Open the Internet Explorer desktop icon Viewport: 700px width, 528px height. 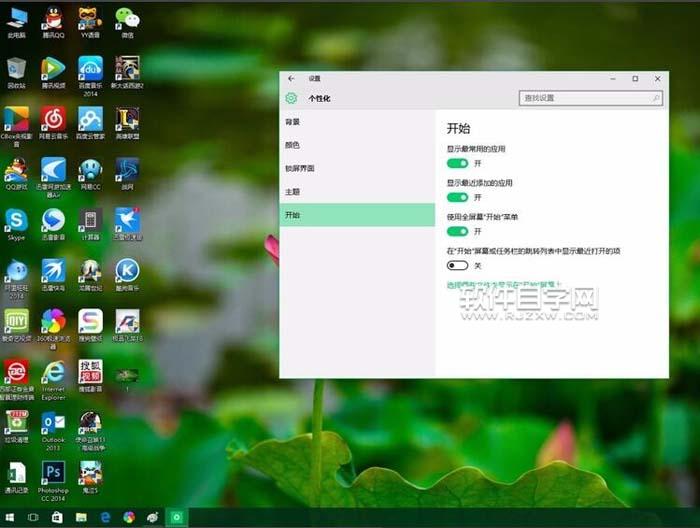click(x=54, y=380)
